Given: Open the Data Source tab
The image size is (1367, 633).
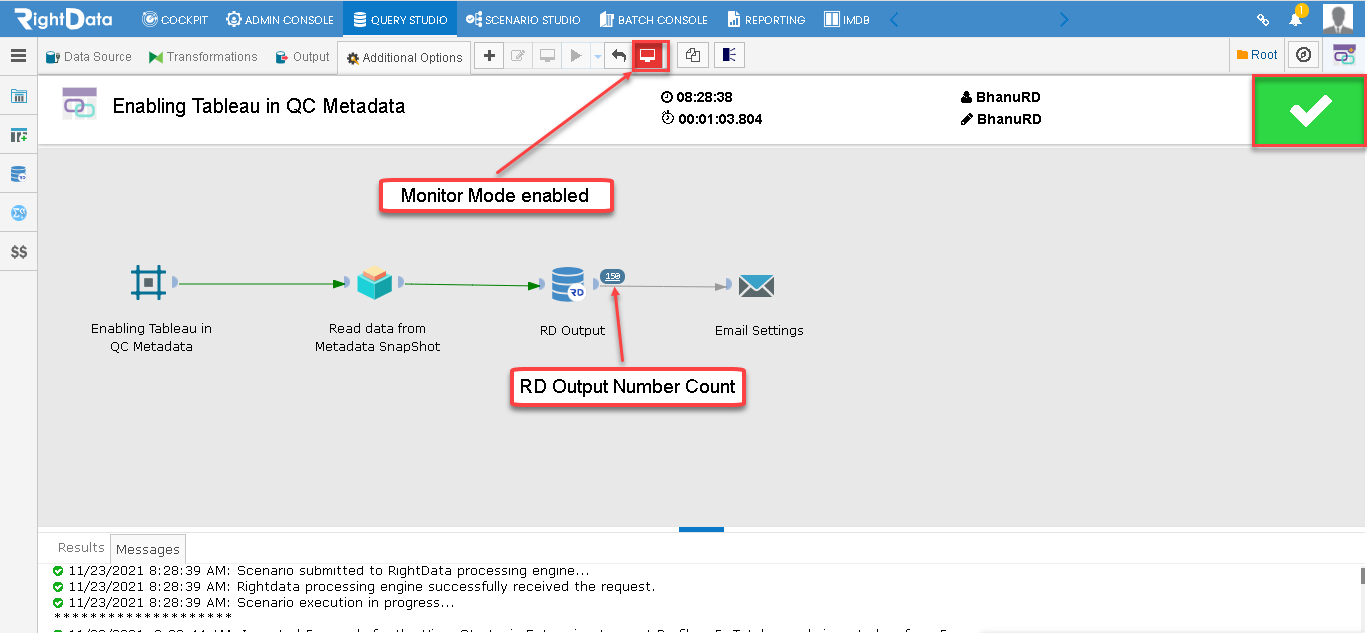Looking at the screenshot, I should 89,57.
